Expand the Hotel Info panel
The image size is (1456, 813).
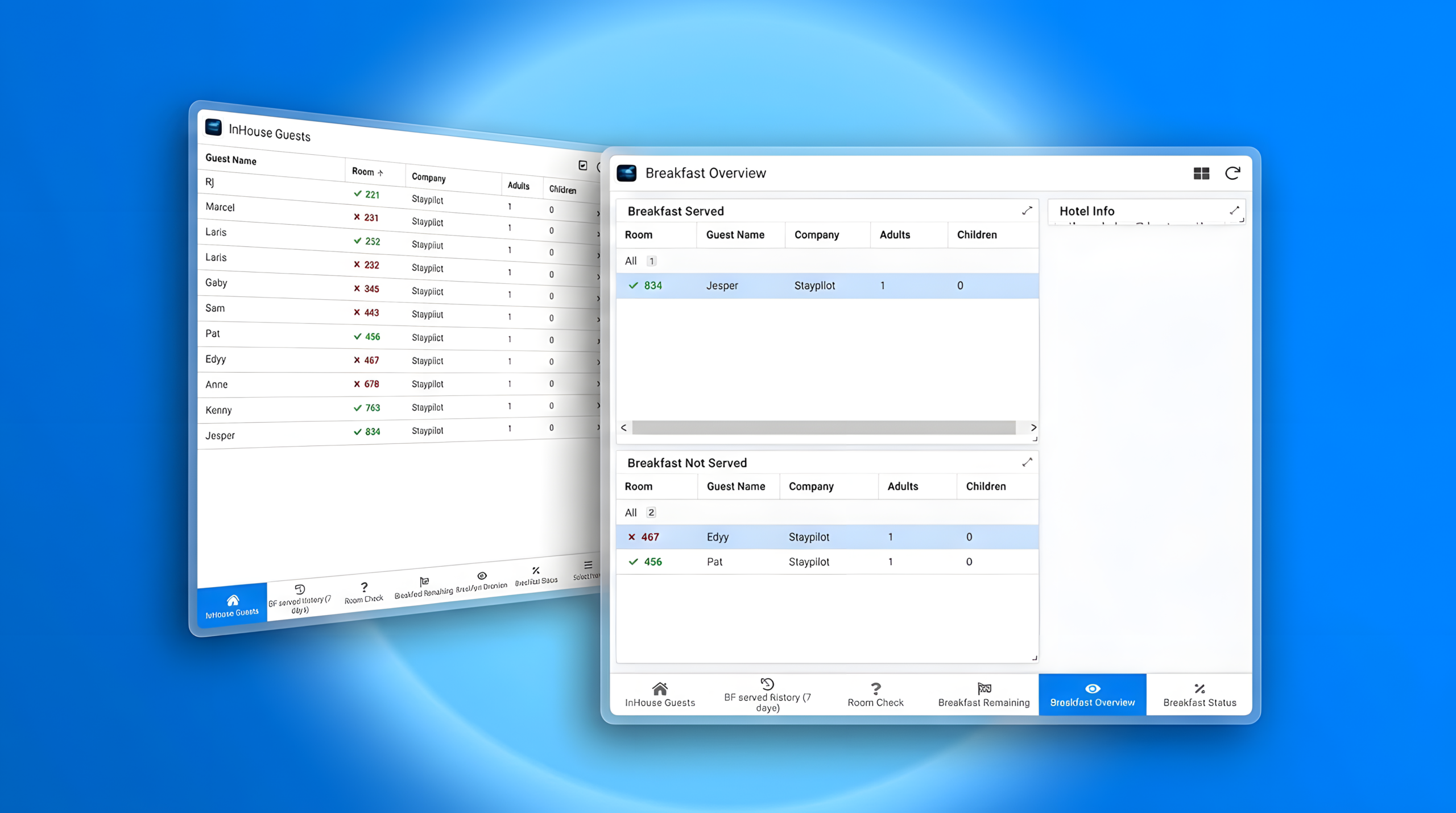point(1234,211)
